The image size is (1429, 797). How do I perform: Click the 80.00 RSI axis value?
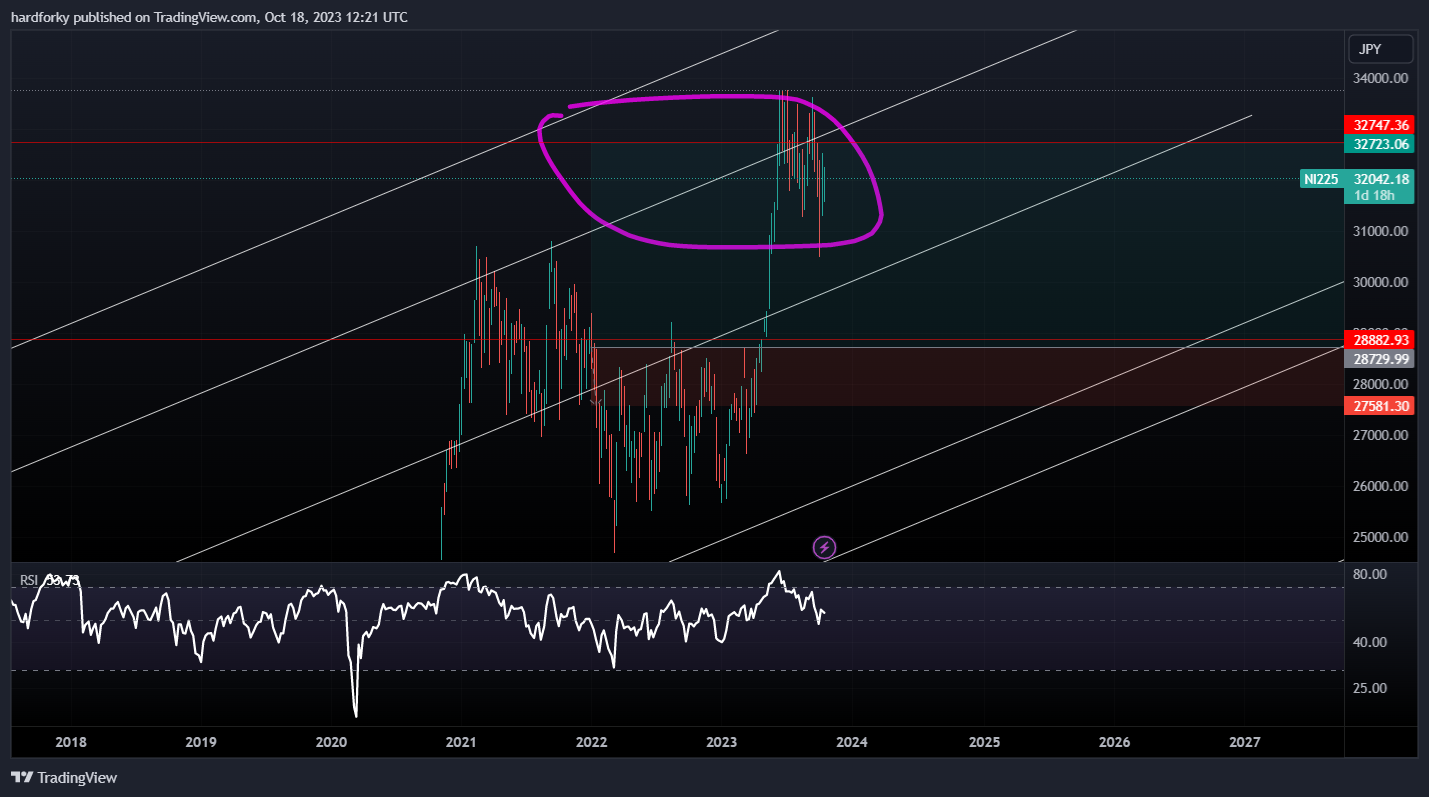[1370, 574]
